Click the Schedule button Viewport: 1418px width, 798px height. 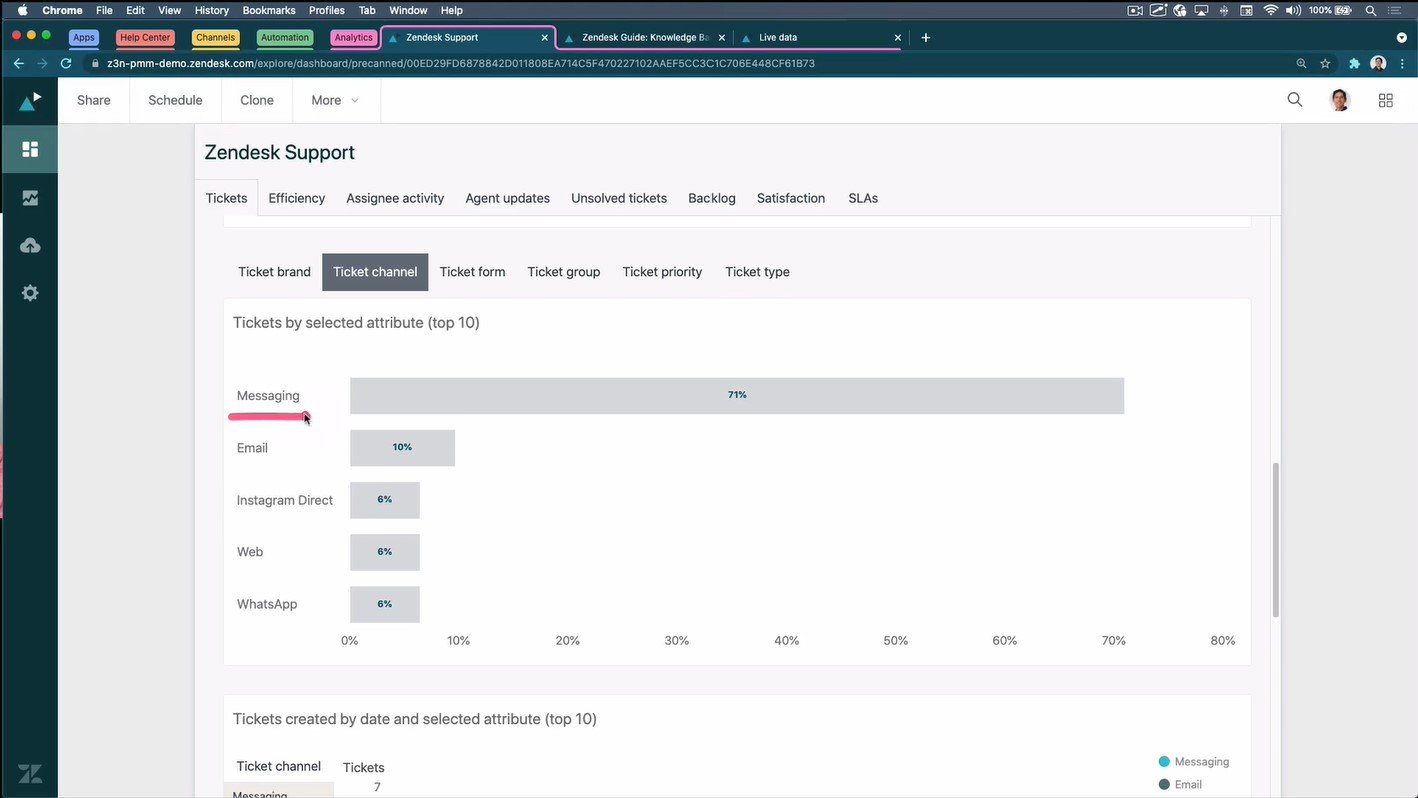coord(175,100)
